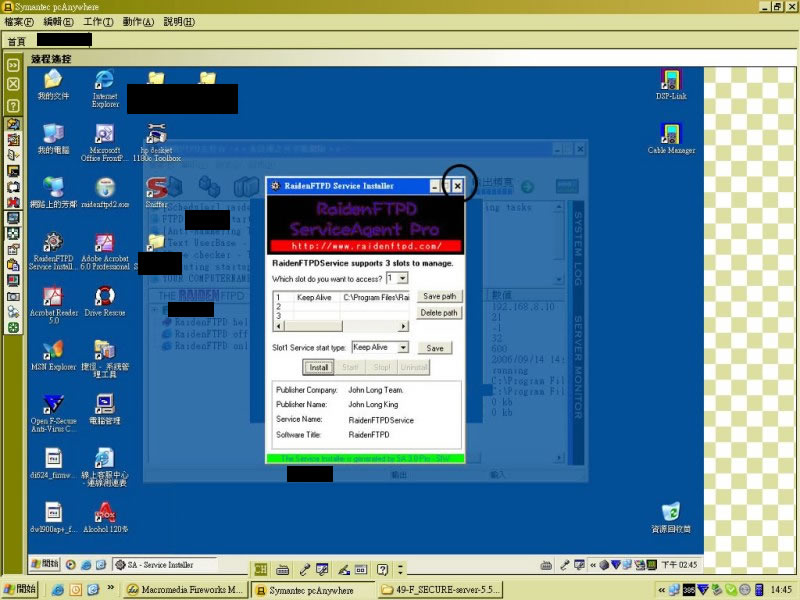Image resolution: width=800 pixels, height=600 pixels.
Task: Switch to Macromedia Fireworks taskbar item
Action: [186, 590]
